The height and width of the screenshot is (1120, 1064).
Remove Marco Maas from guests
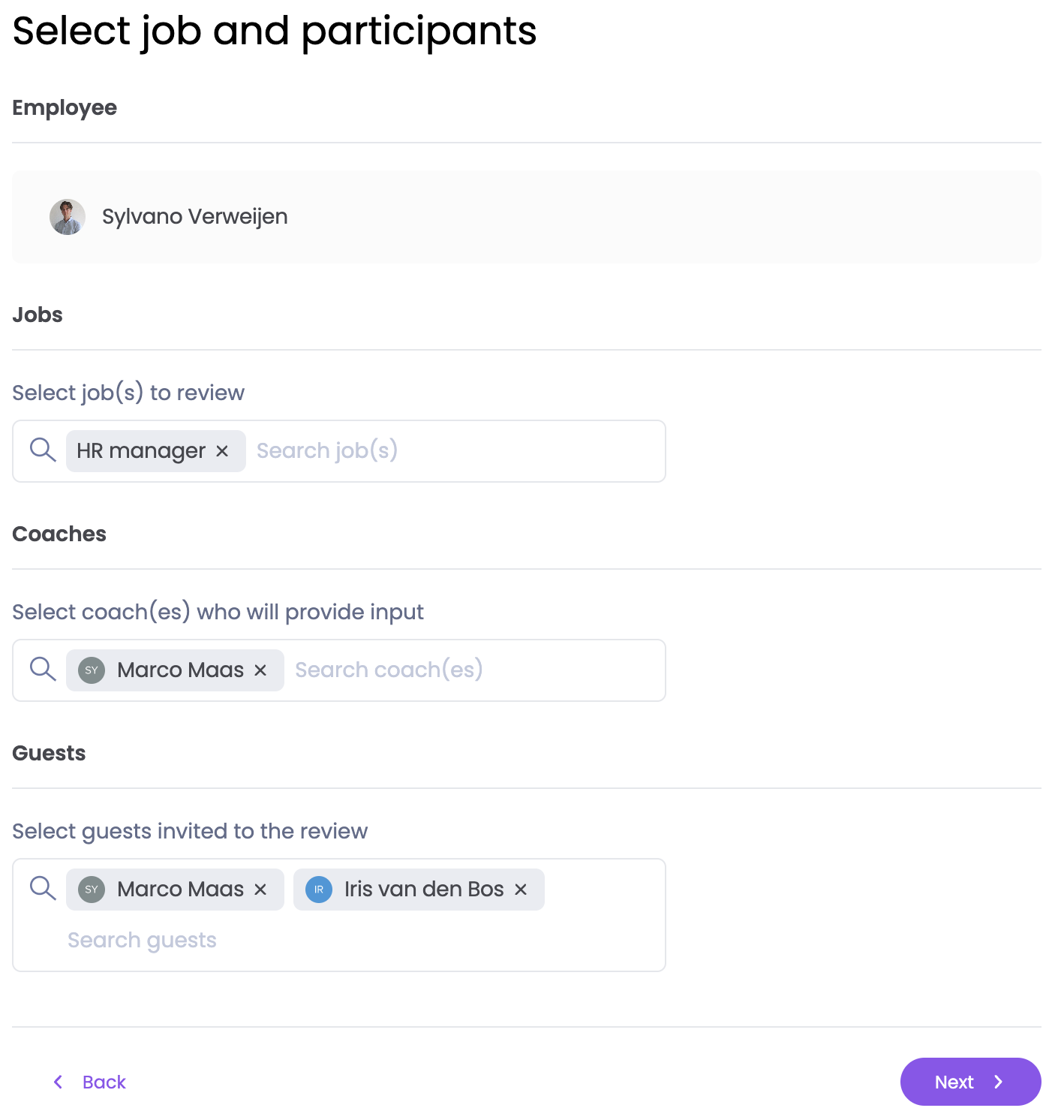[x=260, y=890]
